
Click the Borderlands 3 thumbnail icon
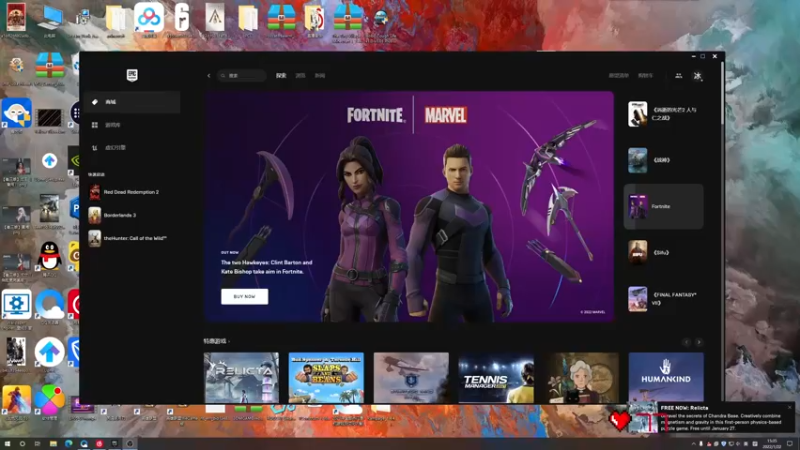pyautogui.click(x=94, y=215)
